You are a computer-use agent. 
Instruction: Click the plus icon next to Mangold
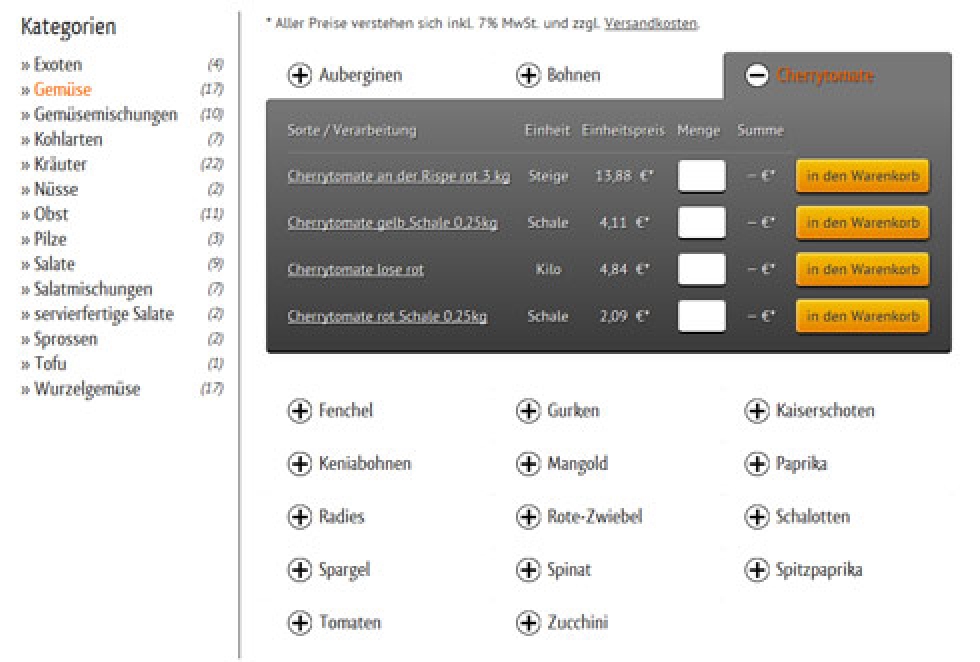(x=528, y=464)
